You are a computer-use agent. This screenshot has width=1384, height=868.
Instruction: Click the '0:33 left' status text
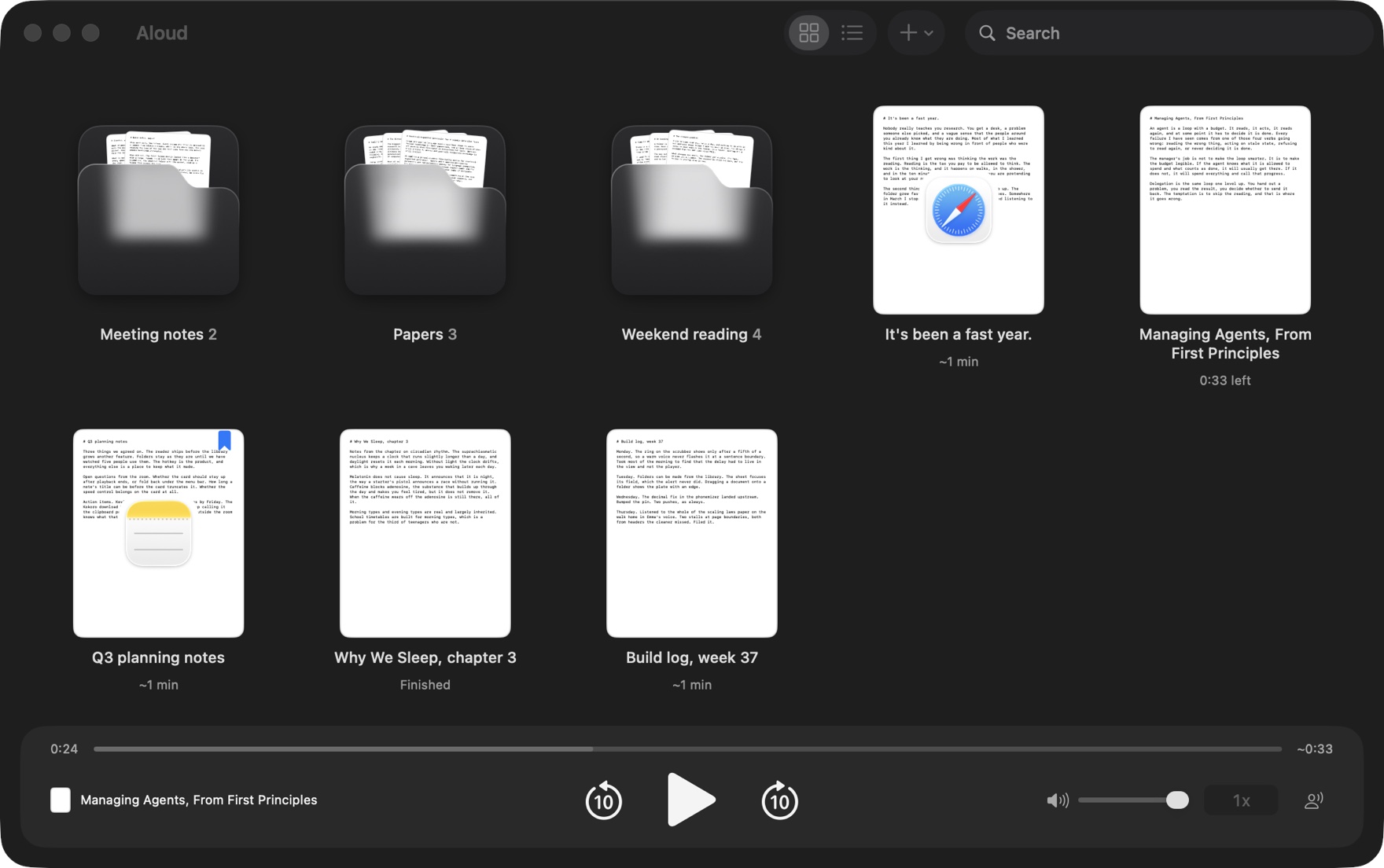[1224, 381]
